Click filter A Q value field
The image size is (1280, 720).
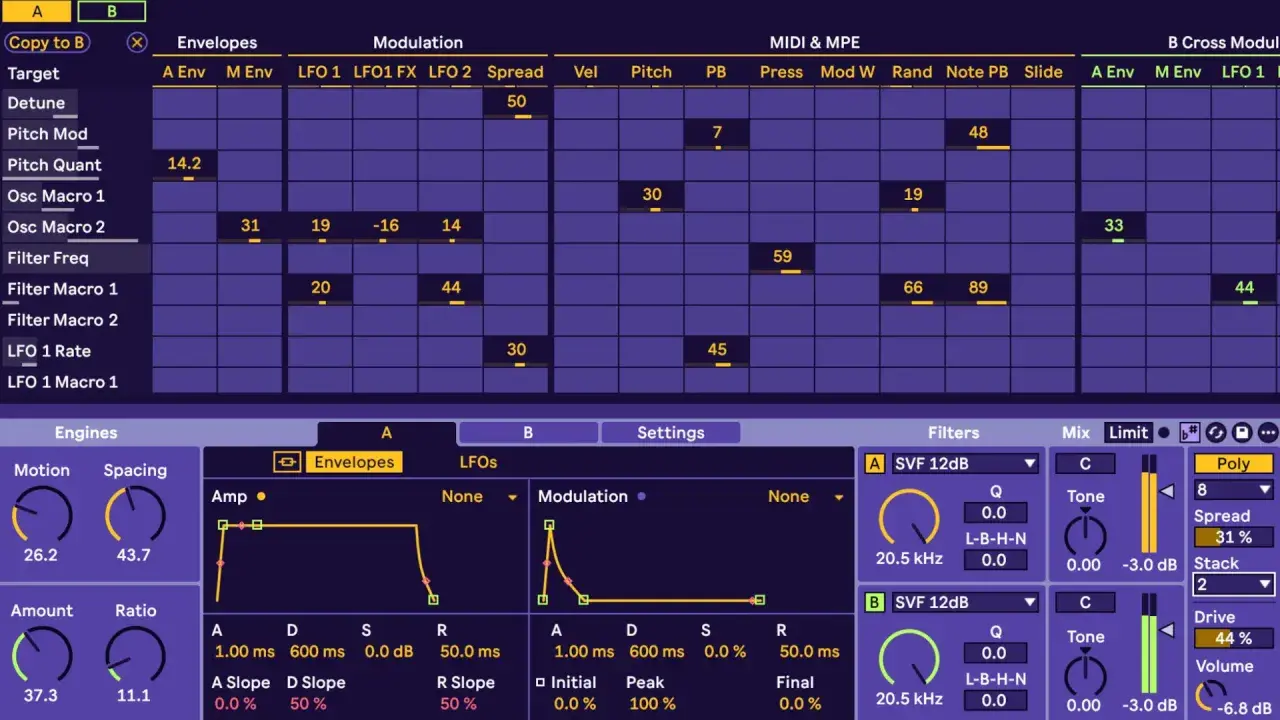pyautogui.click(x=994, y=513)
